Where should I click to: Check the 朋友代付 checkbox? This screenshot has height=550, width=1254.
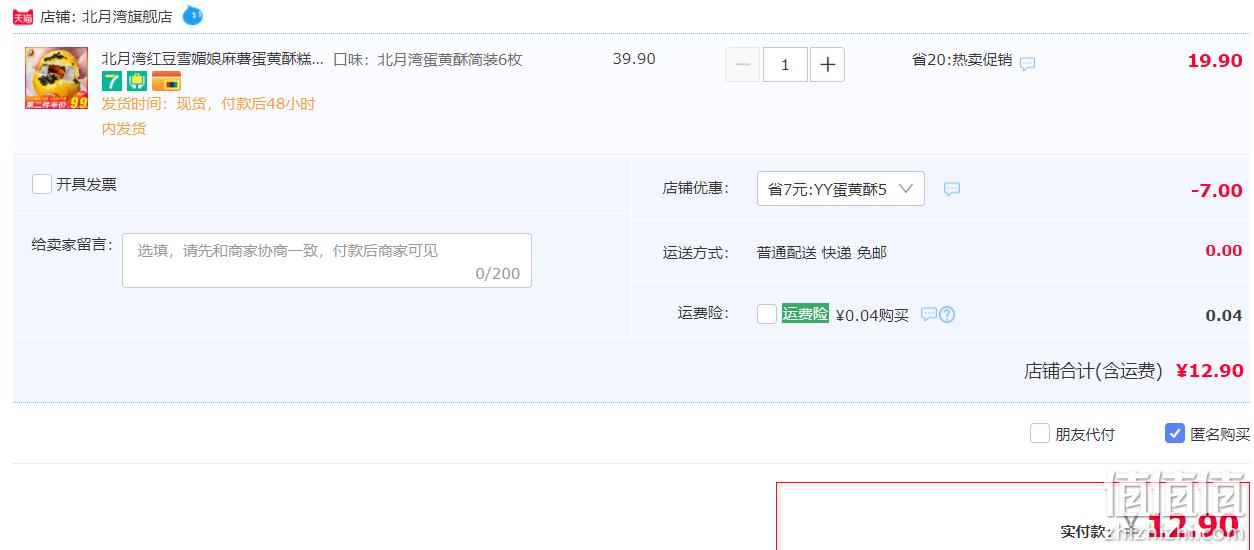pos(1040,433)
